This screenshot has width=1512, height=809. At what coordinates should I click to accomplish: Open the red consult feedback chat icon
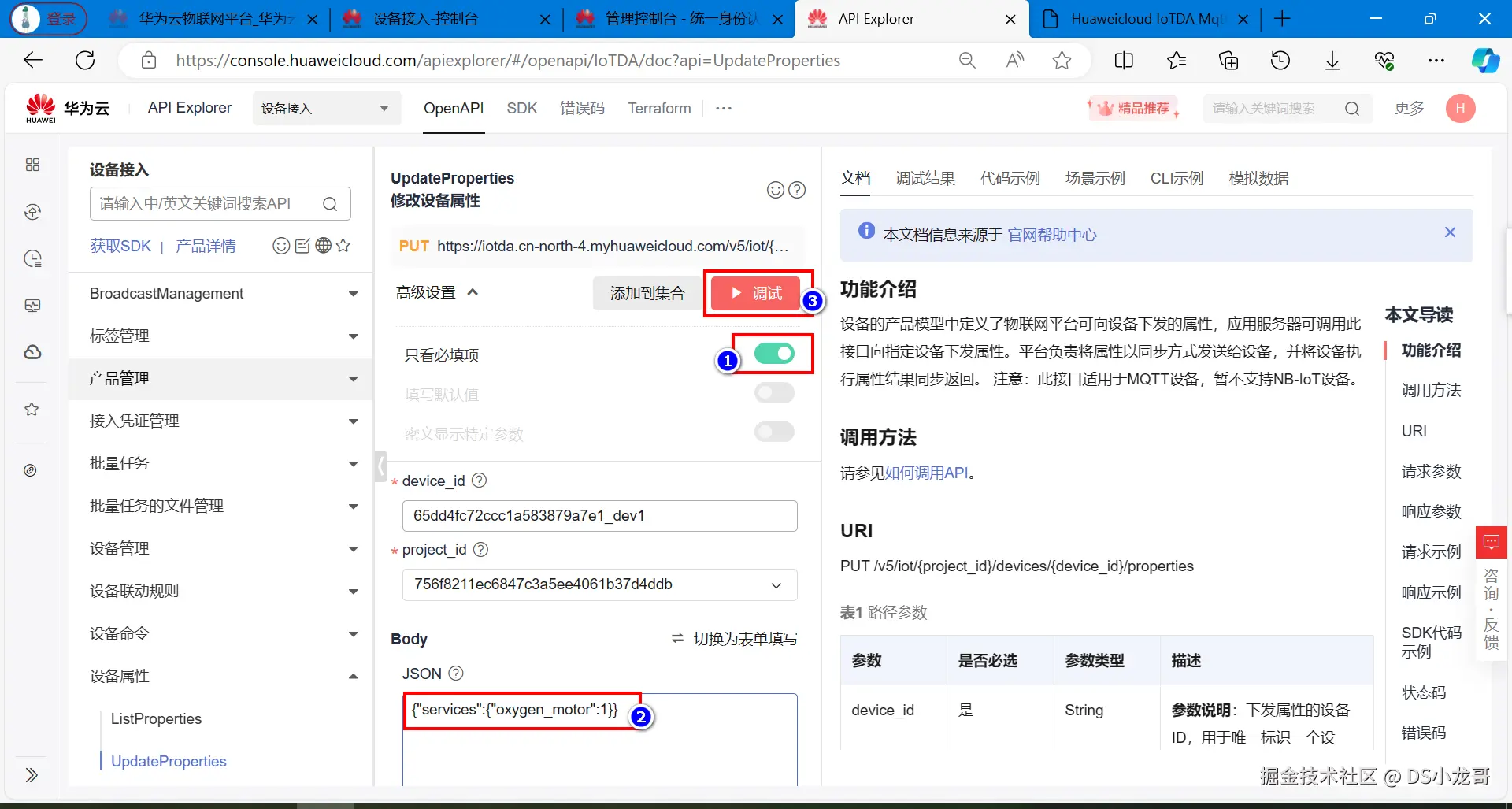pos(1491,542)
